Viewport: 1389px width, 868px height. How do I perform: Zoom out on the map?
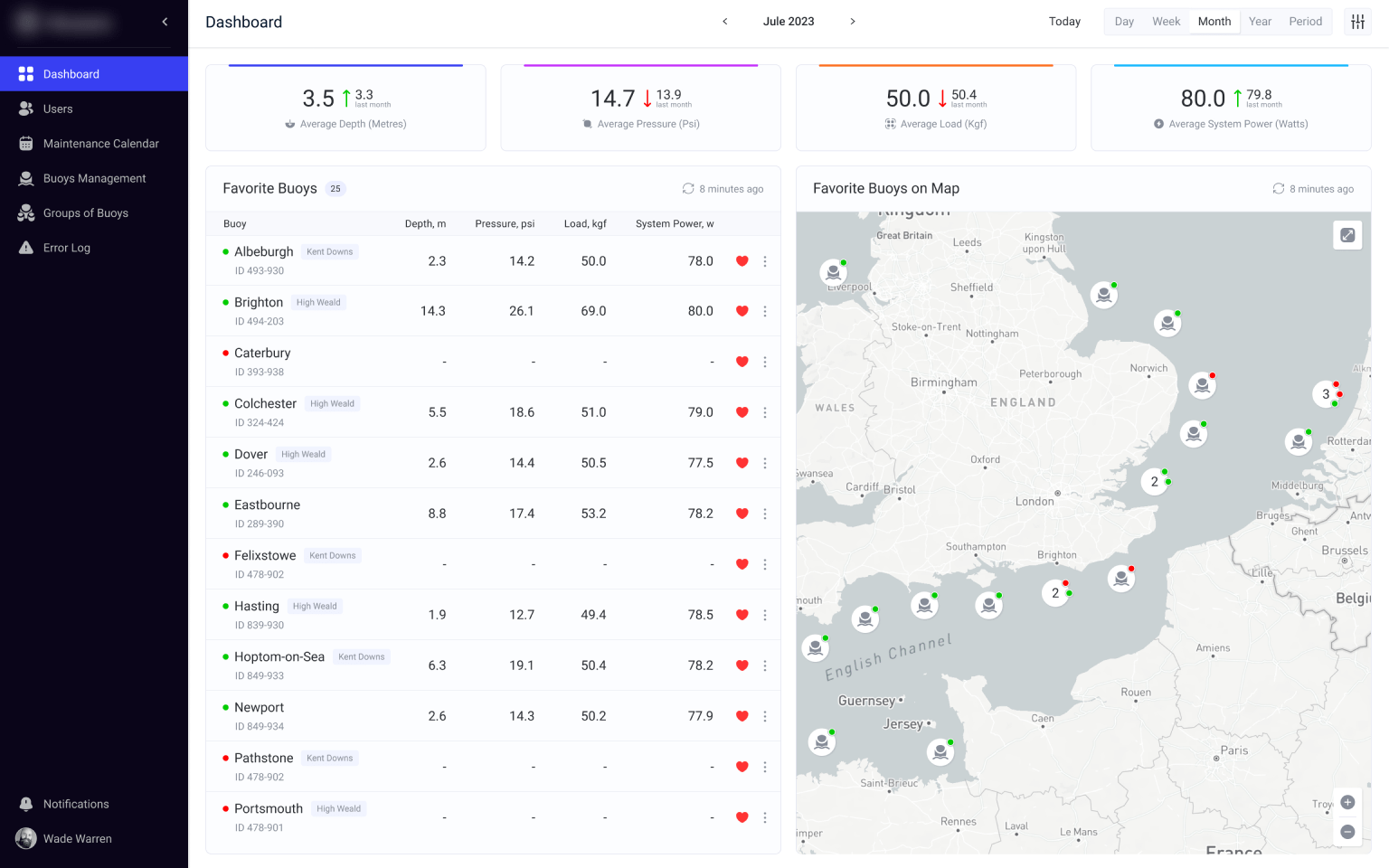(1347, 832)
